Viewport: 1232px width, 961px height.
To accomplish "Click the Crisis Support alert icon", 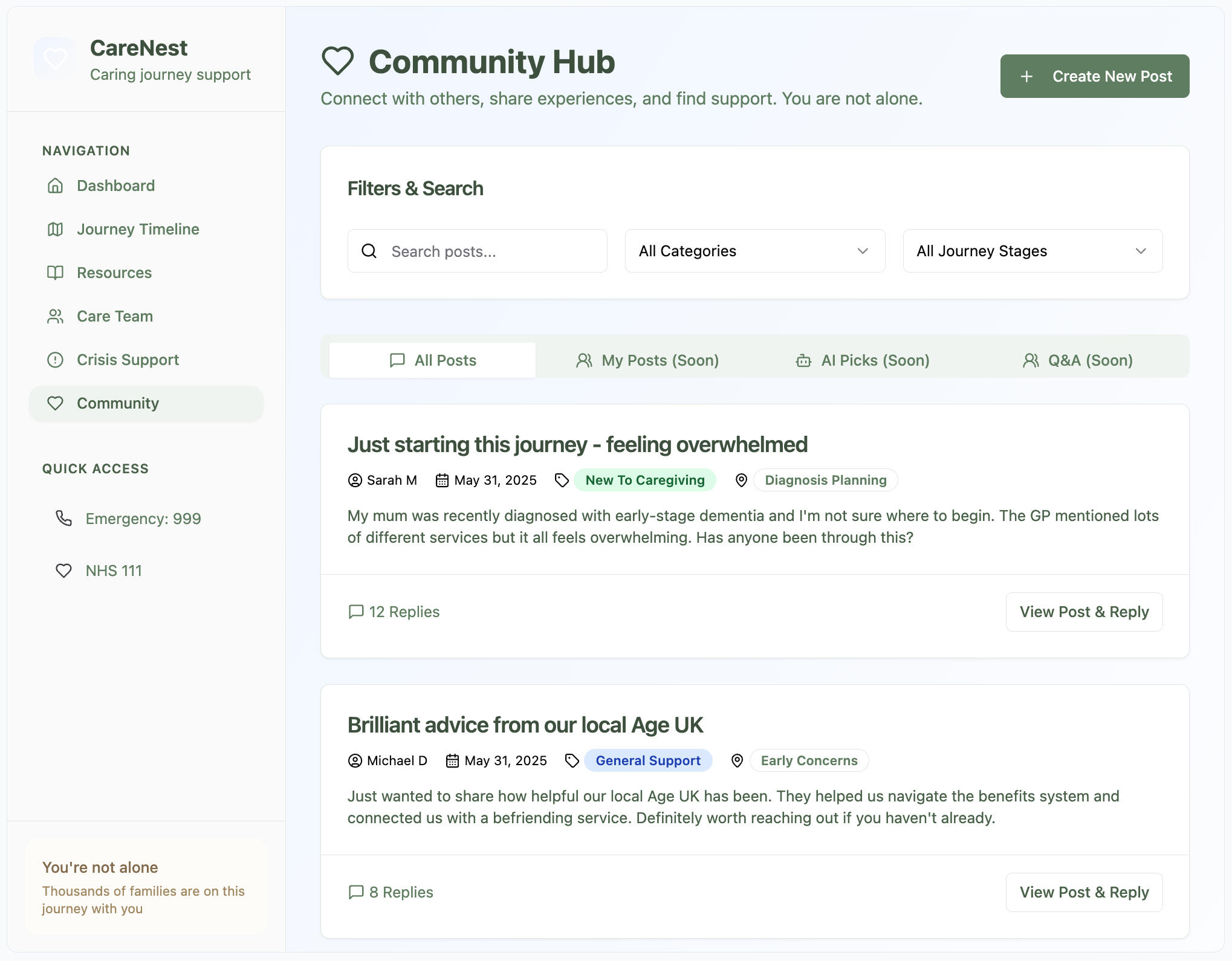I will [x=55, y=360].
